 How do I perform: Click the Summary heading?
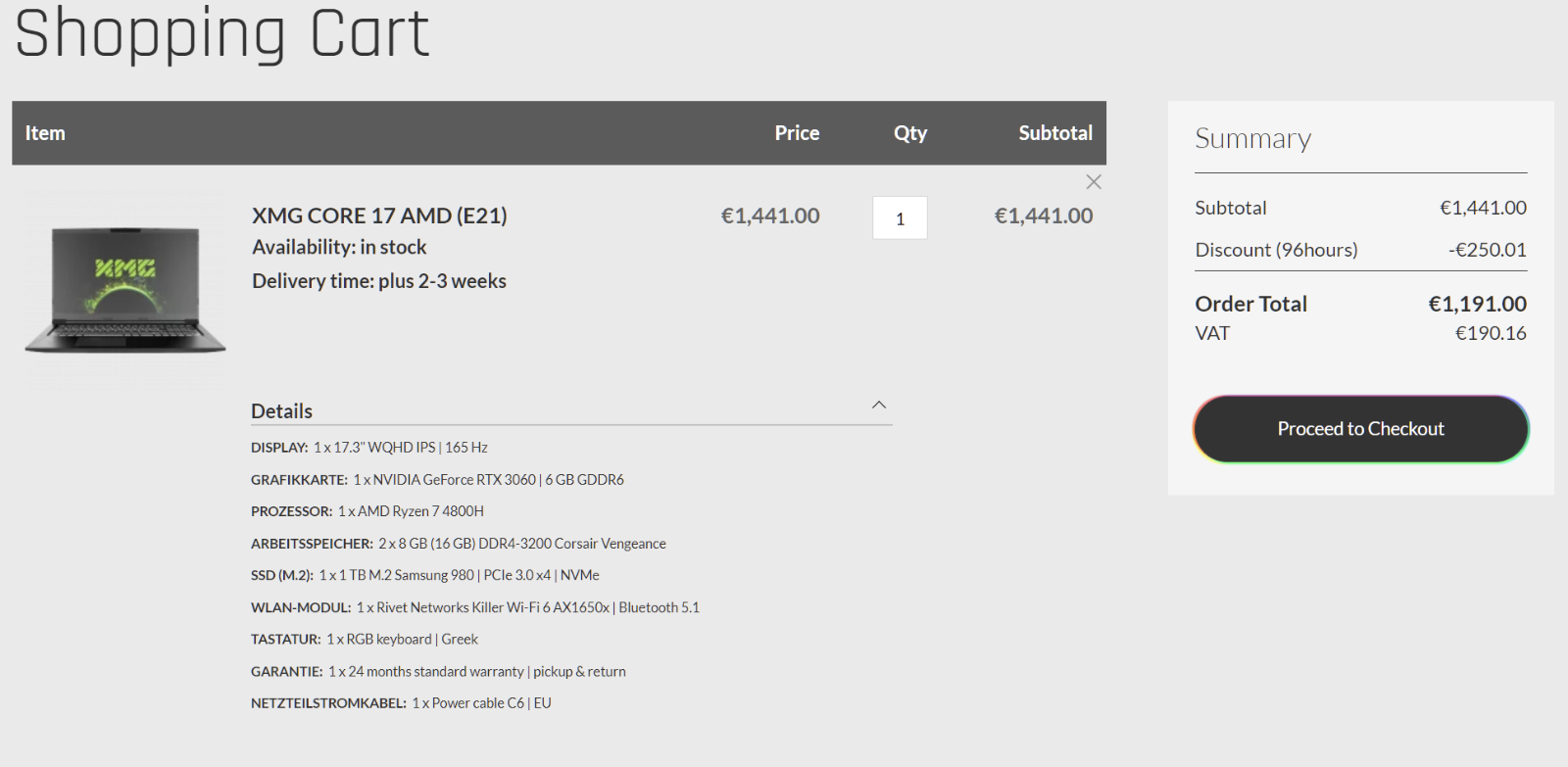(1252, 139)
